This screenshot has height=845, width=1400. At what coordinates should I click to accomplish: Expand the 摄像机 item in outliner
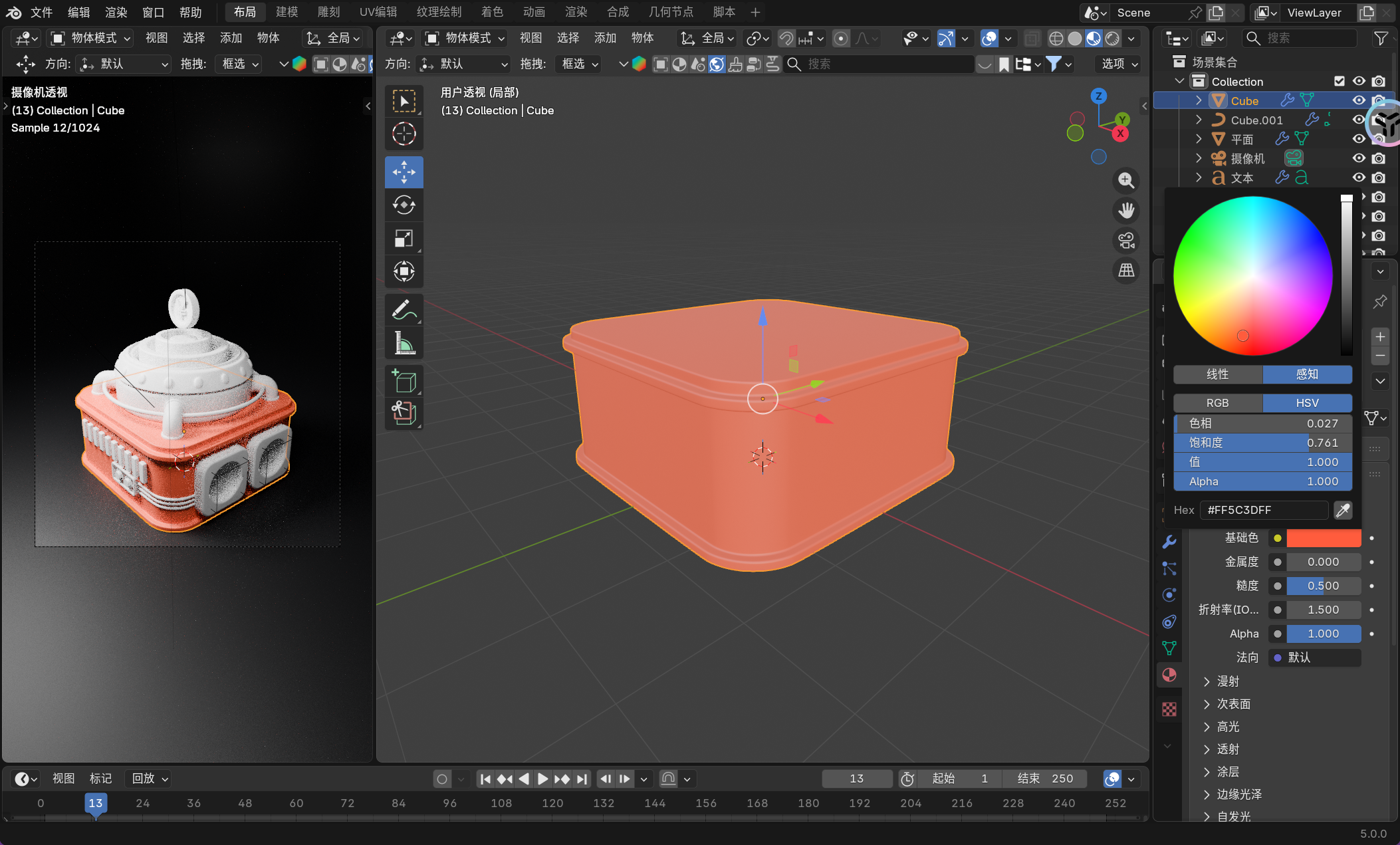point(1199,158)
